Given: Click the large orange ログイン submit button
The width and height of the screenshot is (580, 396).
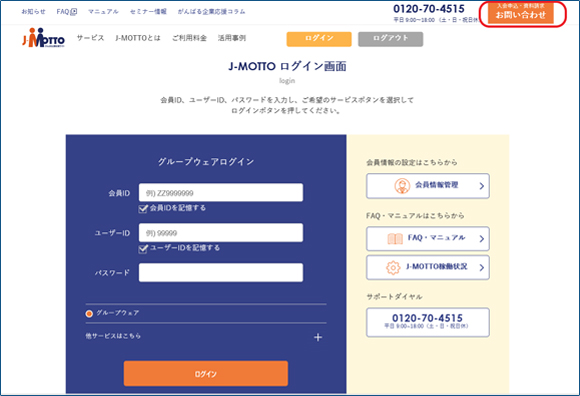Looking at the screenshot, I should [x=206, y=373].
